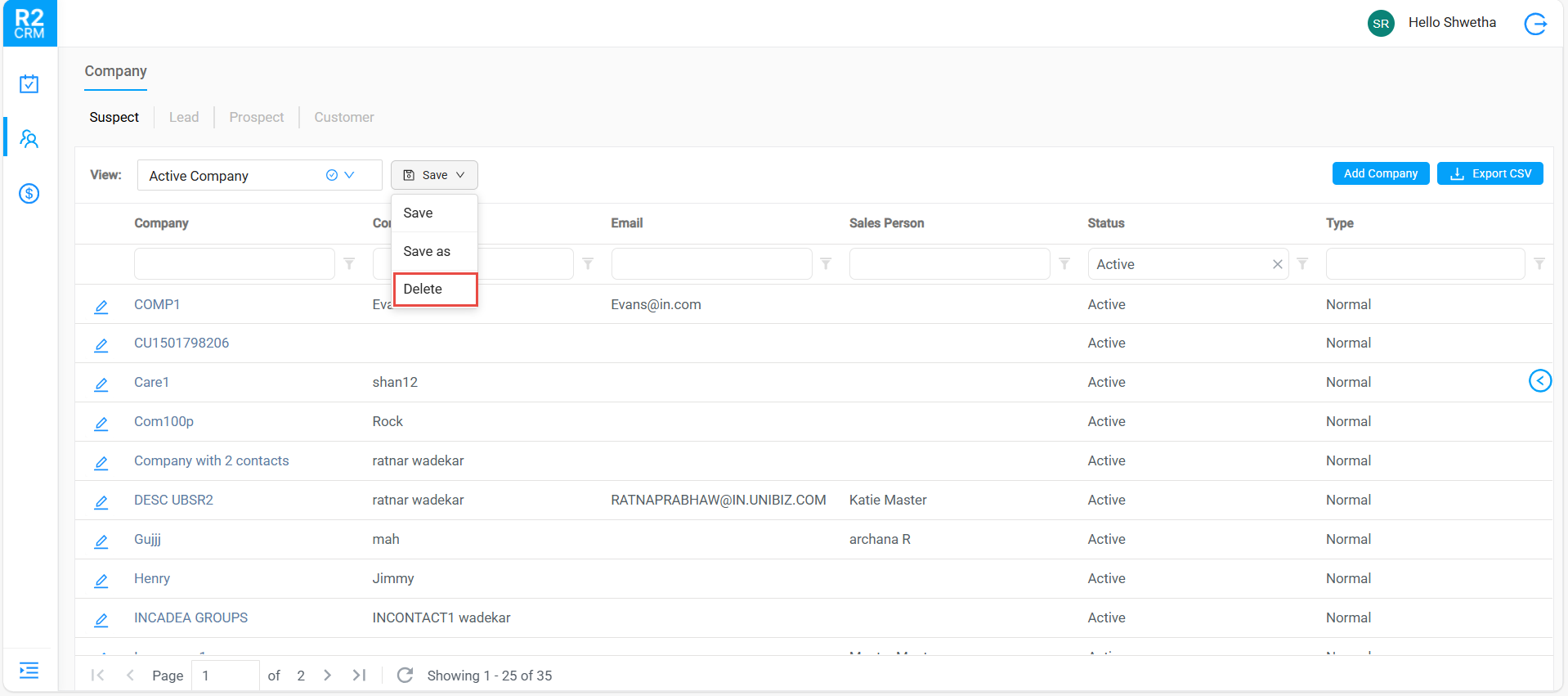Switch to the Lead tab
1568x696 pixels.
184,118
